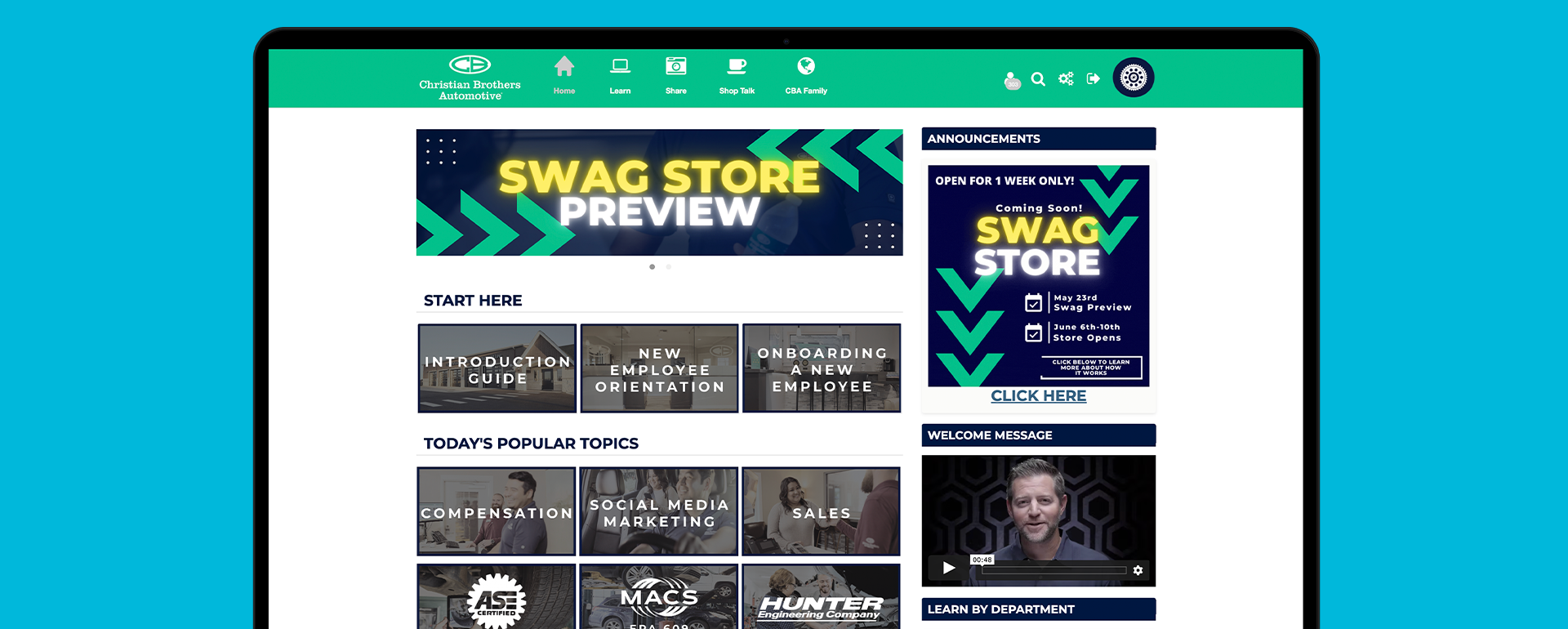Open the Social Media Marketing tile

(x=659, y=511)
